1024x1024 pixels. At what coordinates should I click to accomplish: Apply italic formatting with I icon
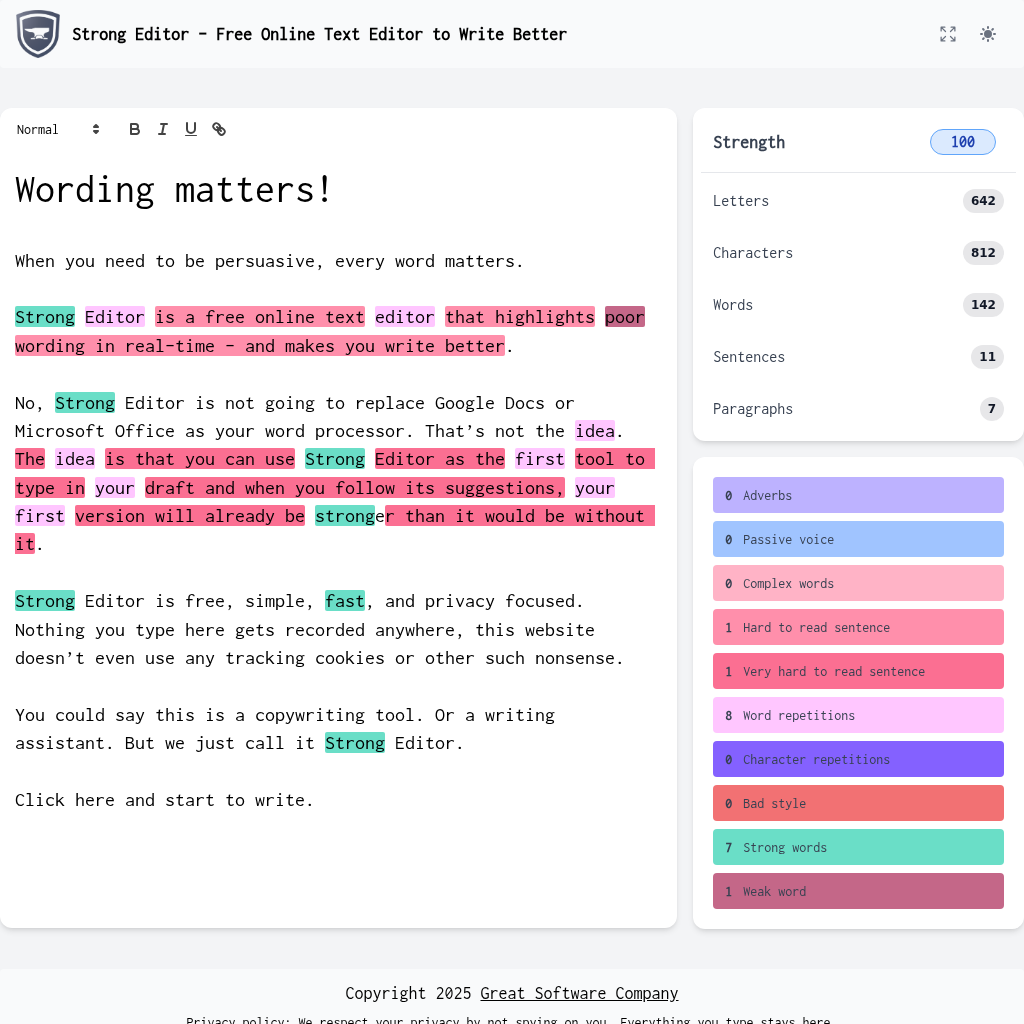(x=163, y=129)
